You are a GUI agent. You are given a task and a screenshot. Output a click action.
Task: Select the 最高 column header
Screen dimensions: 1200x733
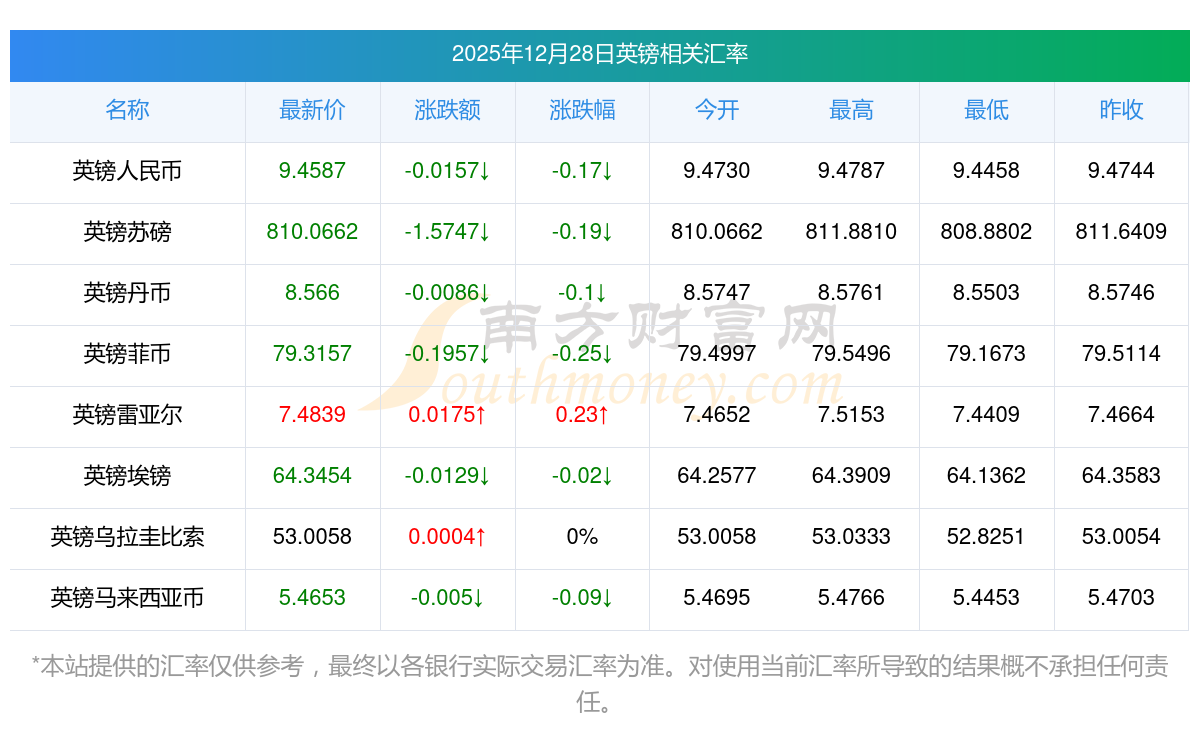851,110
